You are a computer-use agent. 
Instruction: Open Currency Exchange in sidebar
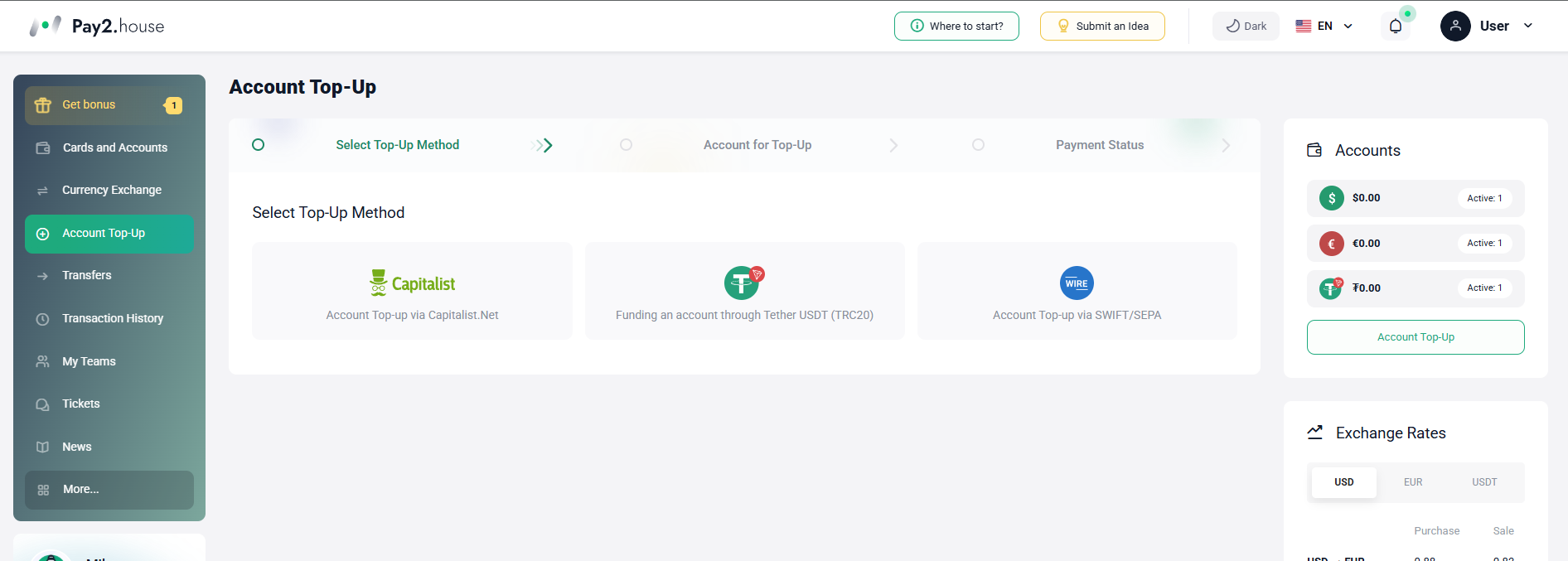point(109,191)
